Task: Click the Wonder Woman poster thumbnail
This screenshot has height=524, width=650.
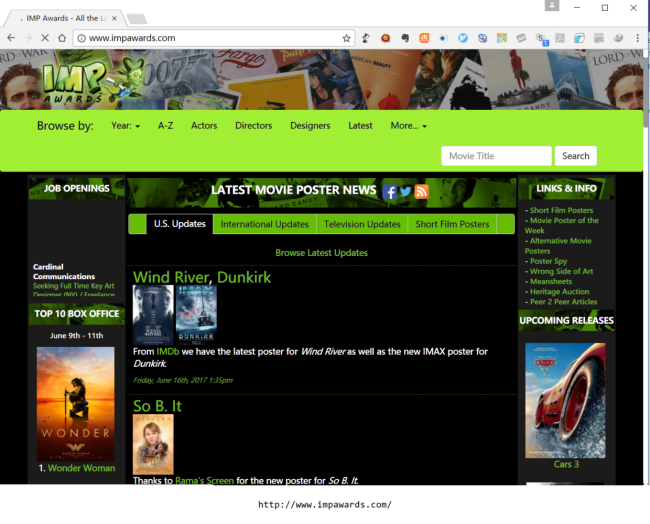Action: (x=75, y=403)
